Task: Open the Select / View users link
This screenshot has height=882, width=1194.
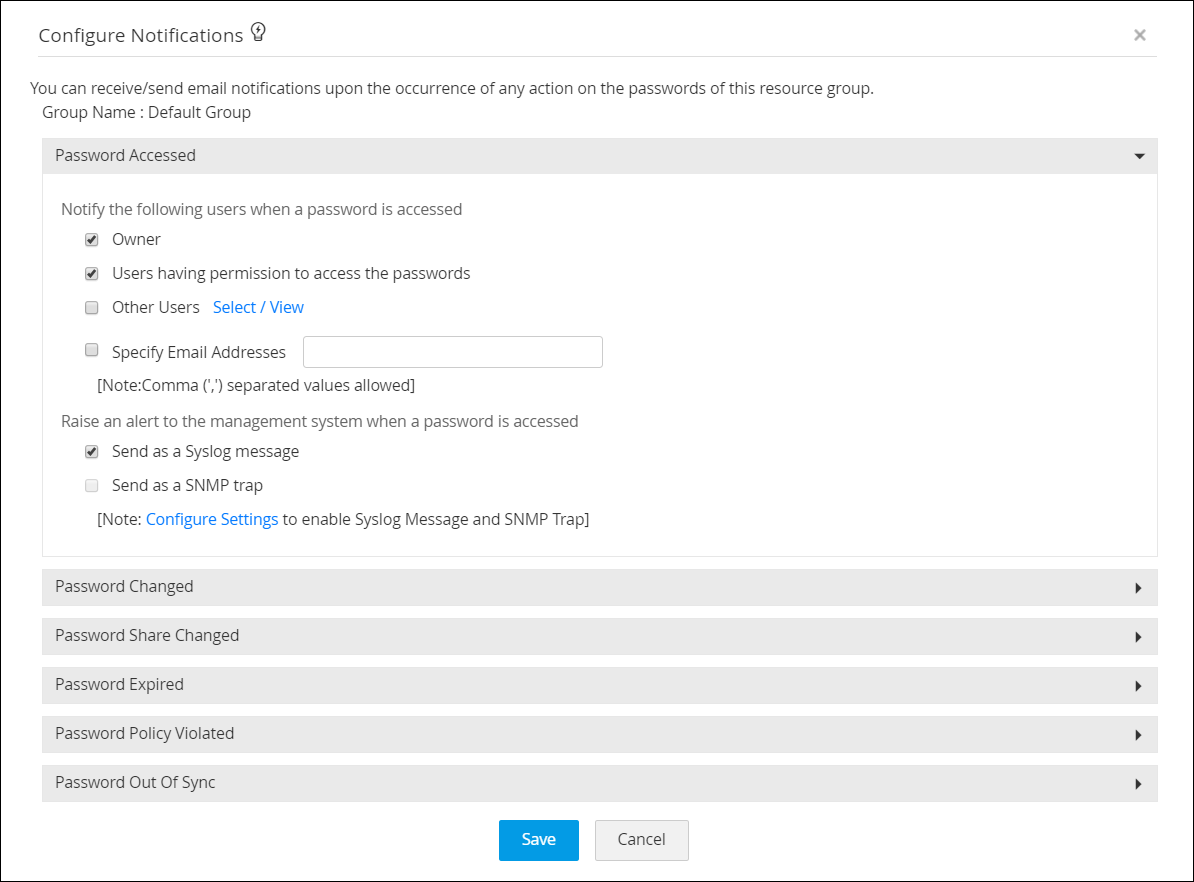Action: [258, 307]
